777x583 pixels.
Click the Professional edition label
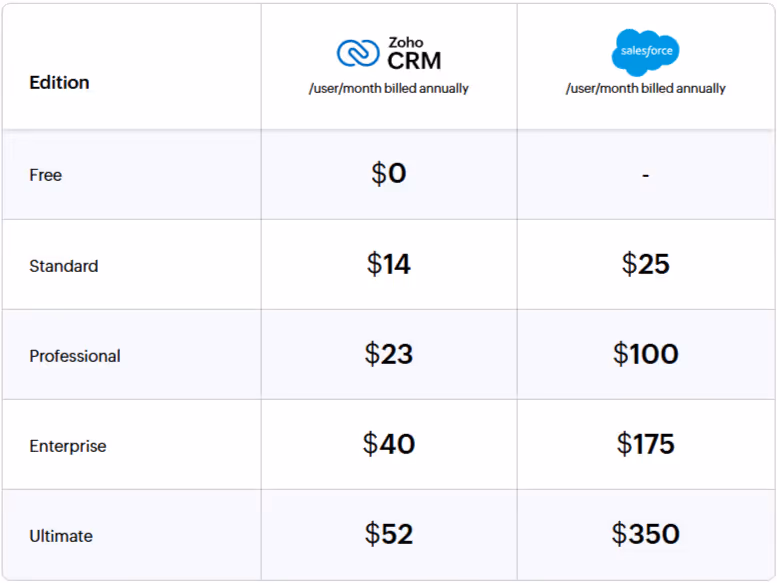point(75,356)
